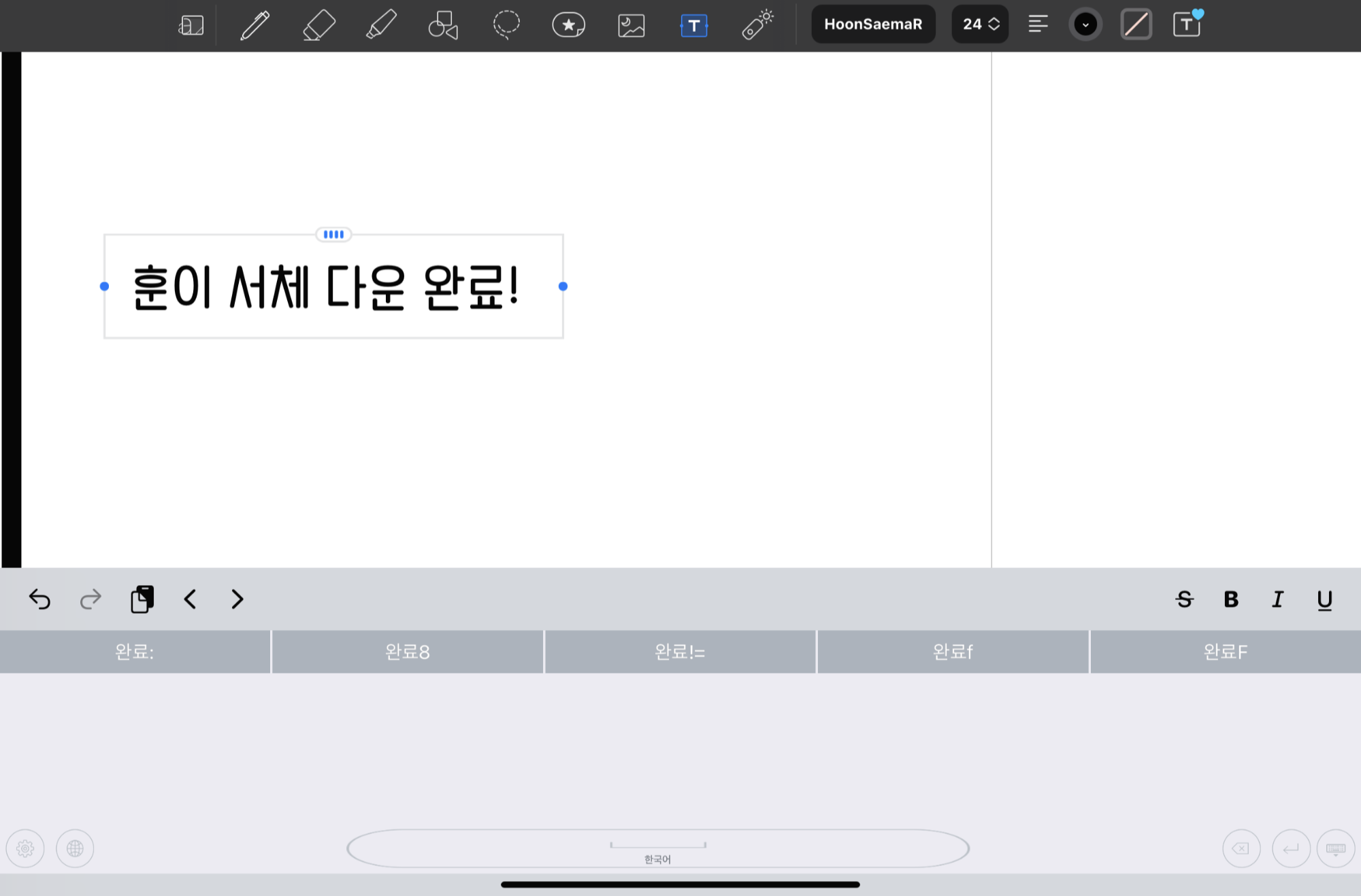Select the Eraser tool

coord(318,25)
